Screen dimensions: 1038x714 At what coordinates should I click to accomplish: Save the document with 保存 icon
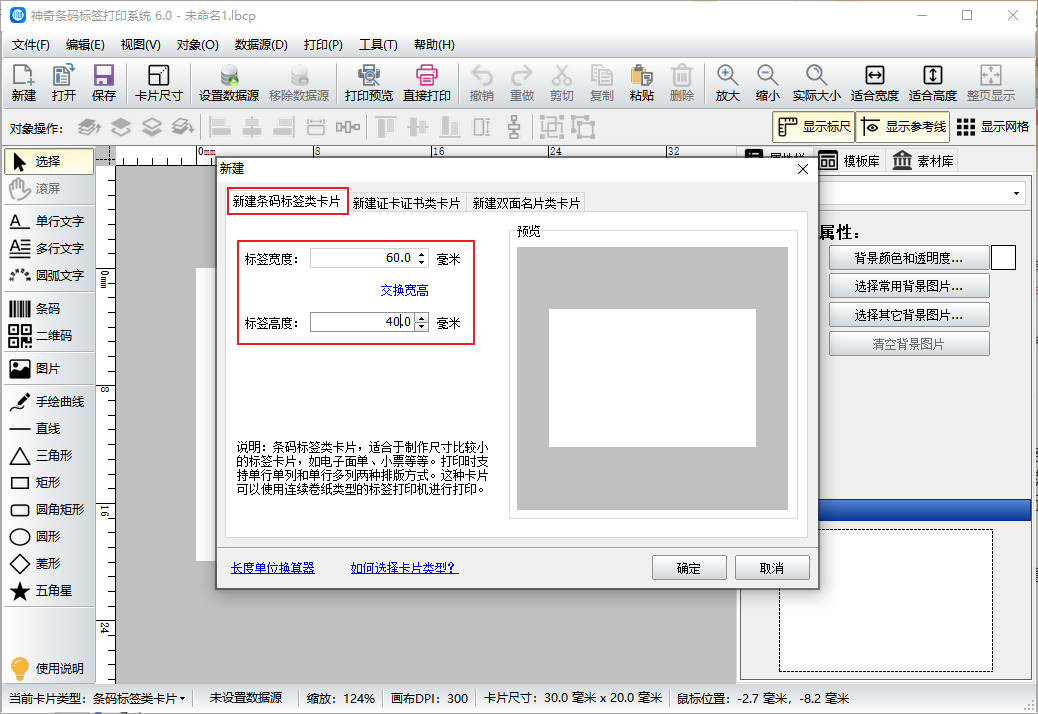point(104,83)
